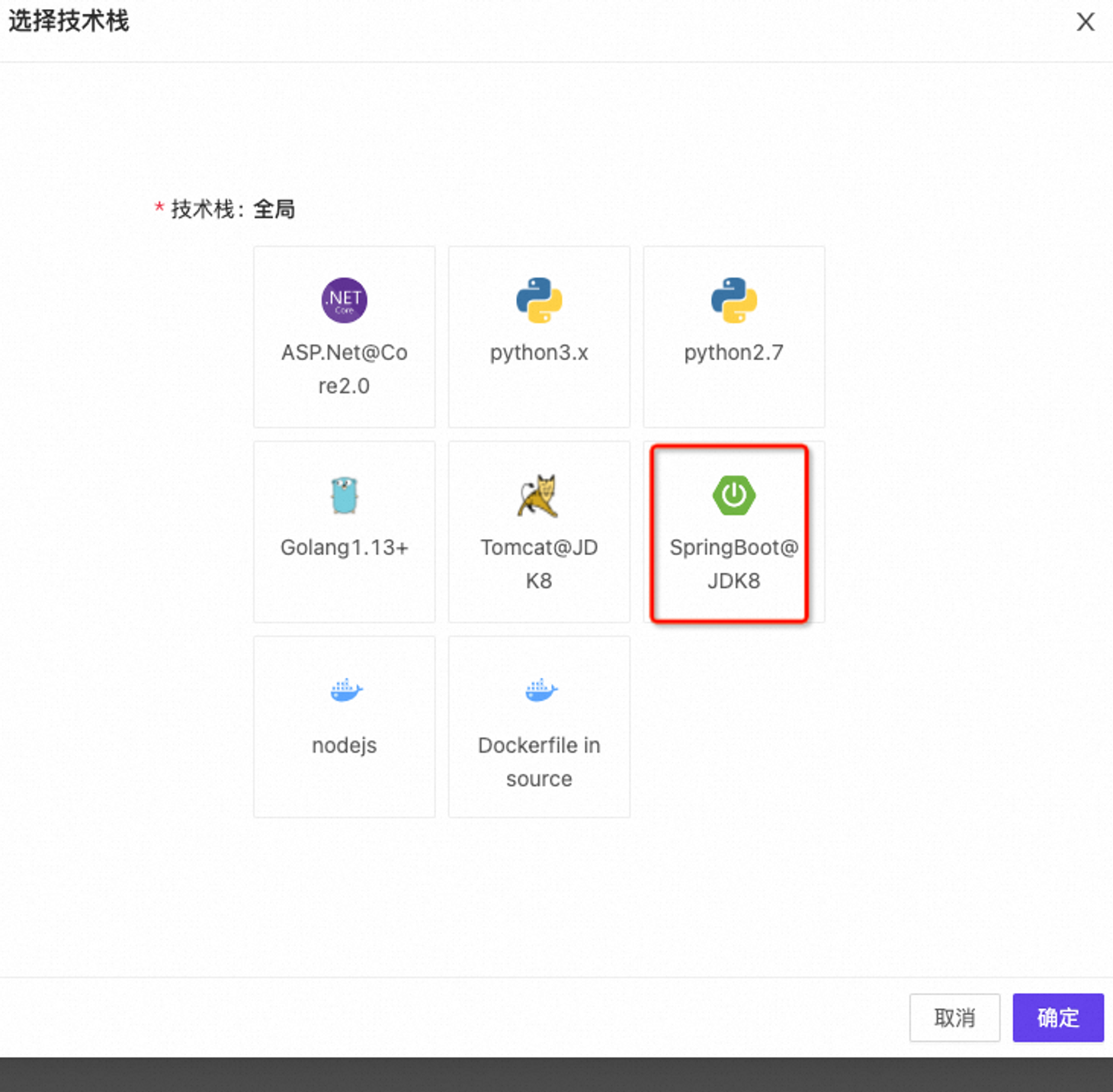Screen dimensions: 1113x1092
Task: Choose the Tomcat@JDK8 technology card
Action: 539,532
